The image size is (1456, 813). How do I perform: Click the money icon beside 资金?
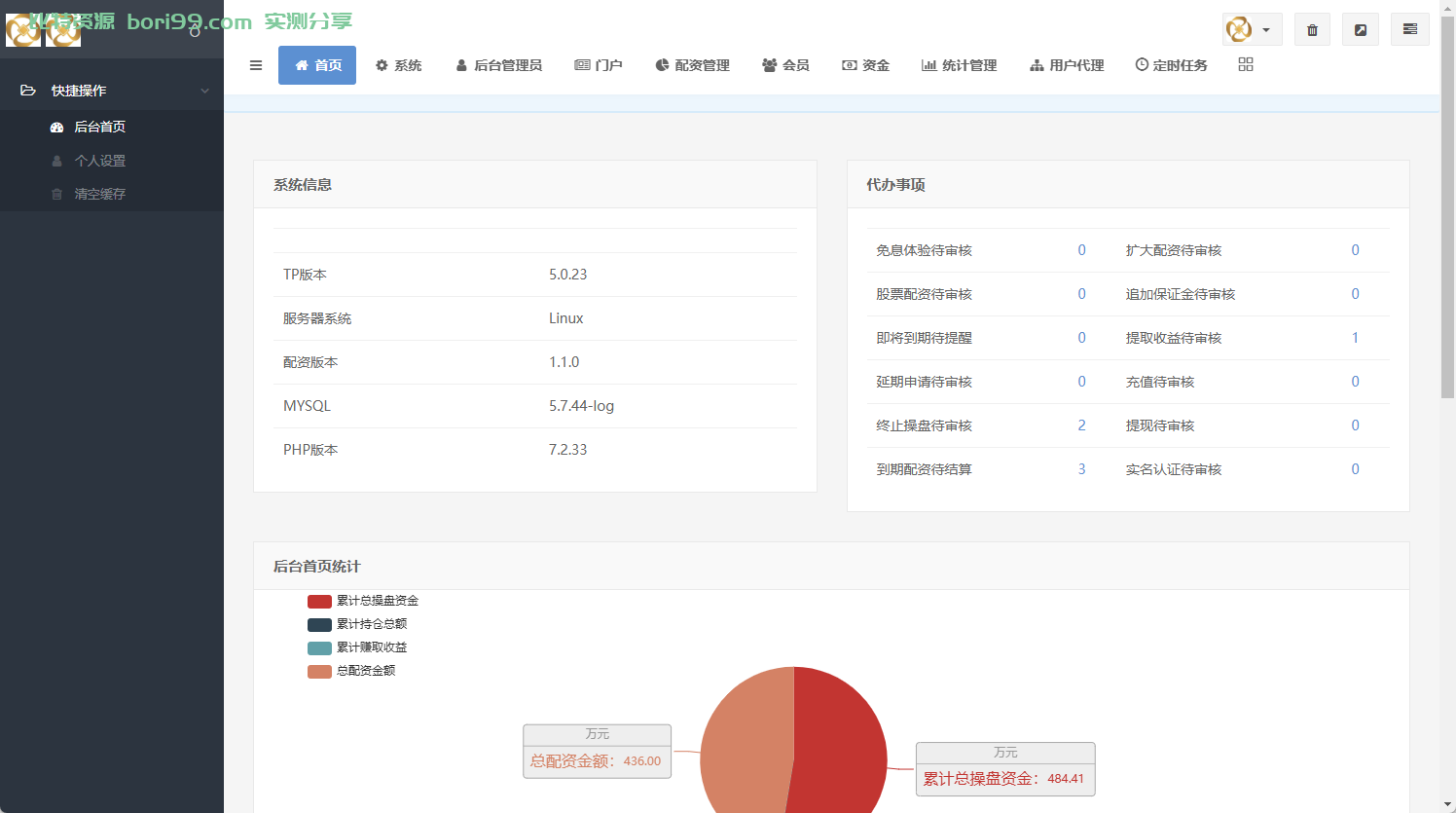pos(850,65)
